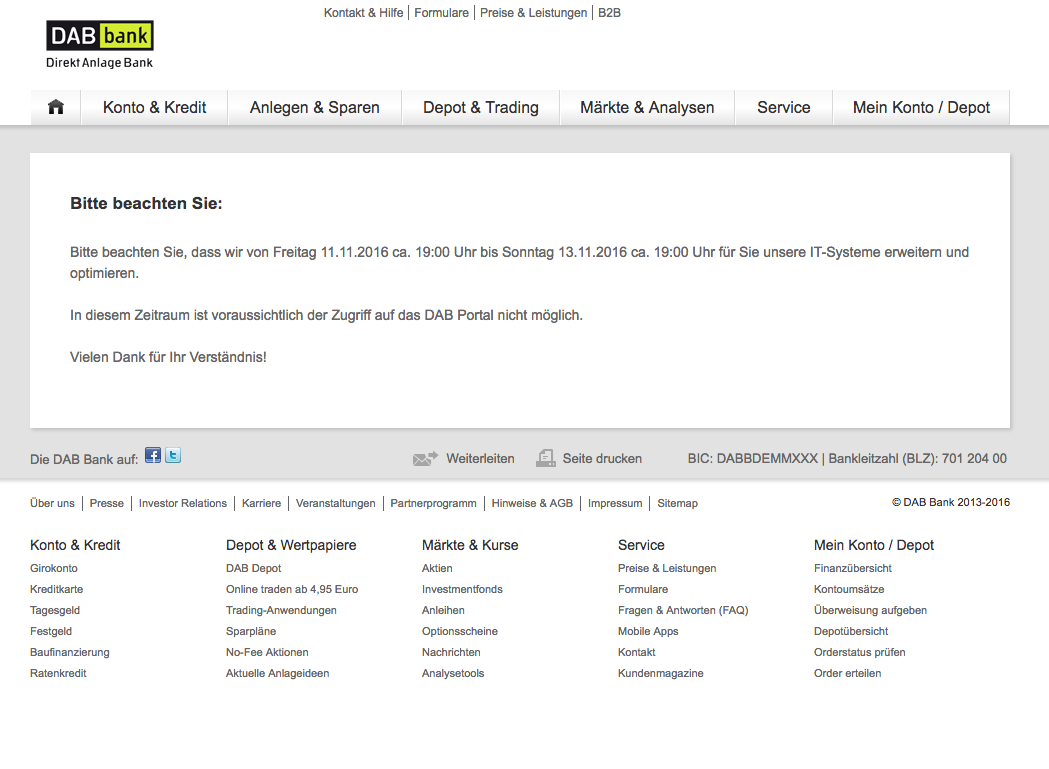This screenshot has height=769, width=1049.
Task: Open the Märkte & Analysen menu
Action: [x=647, y=107]
